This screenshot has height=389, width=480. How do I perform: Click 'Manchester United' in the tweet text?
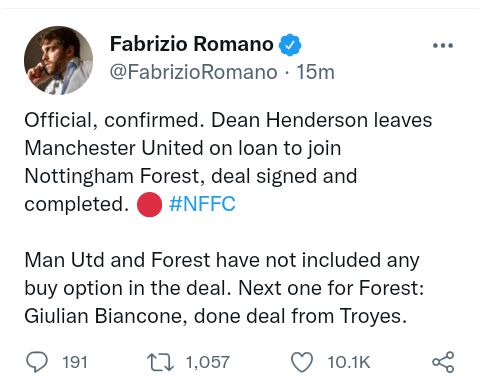tap(114, 148)
